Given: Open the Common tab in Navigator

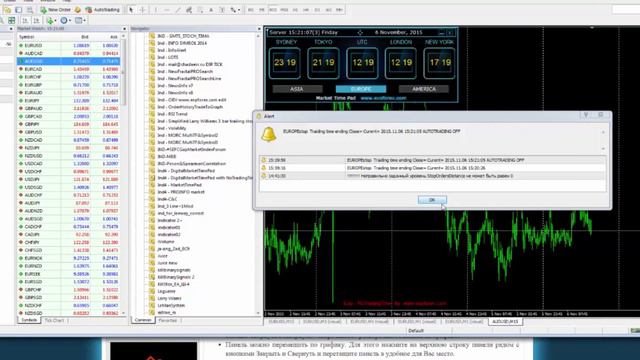Looking at the screenshot, I should (143, 320).
